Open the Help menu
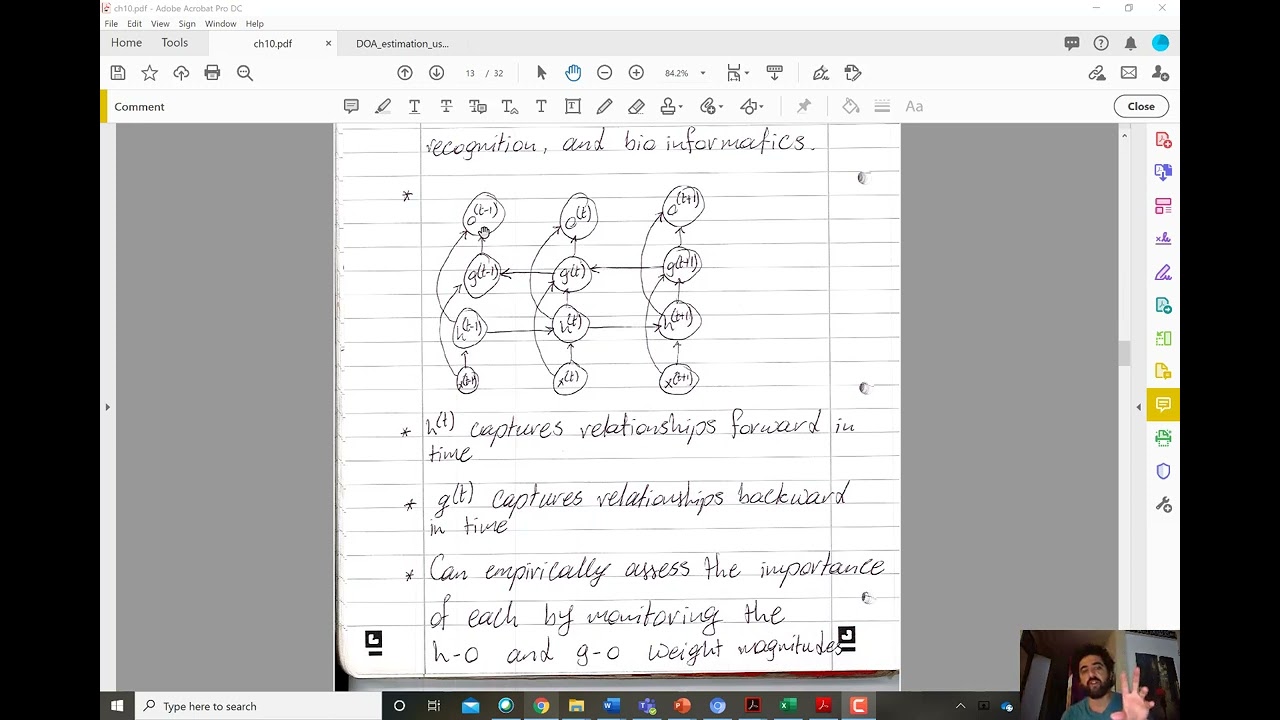The image size is (1280, 720). 255,24
